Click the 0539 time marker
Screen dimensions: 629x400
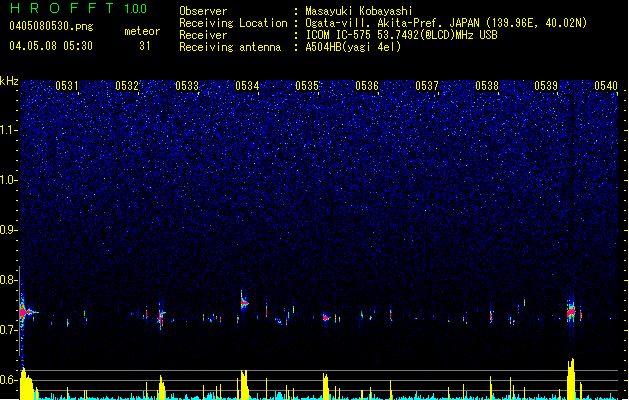tap(546, 86)
